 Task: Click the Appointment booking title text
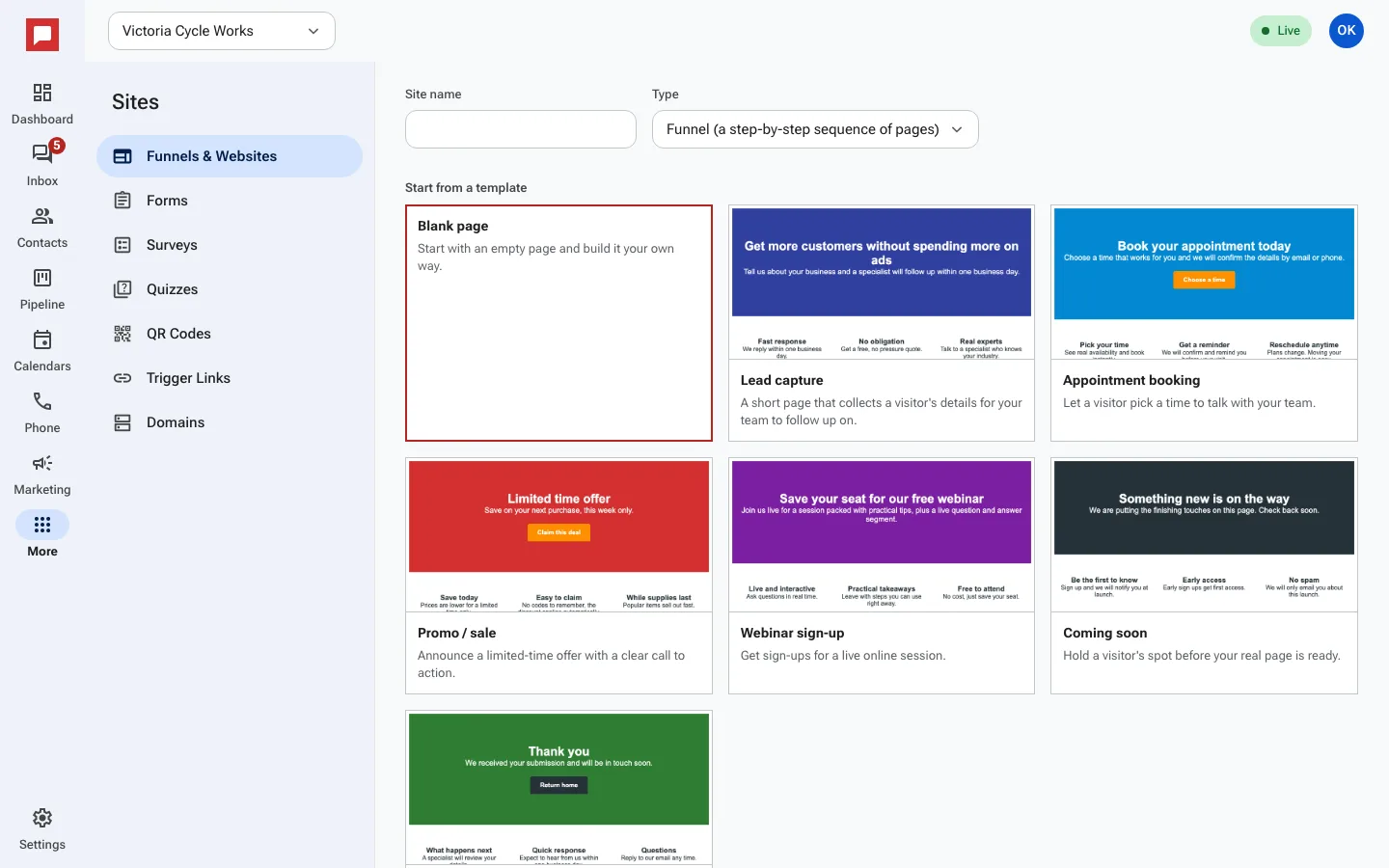1131,381
